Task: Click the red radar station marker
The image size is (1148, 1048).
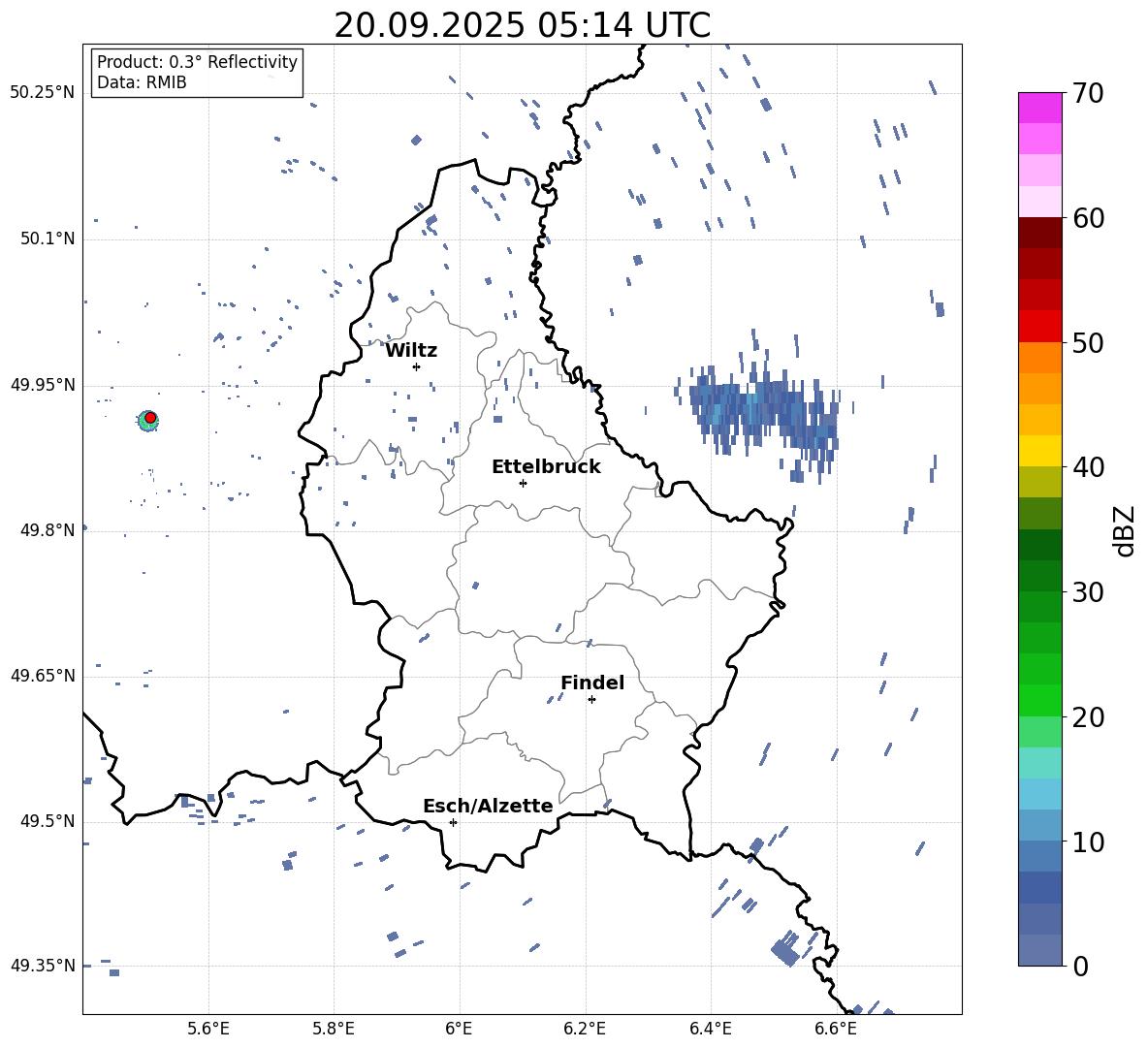Action: [150, 418]
